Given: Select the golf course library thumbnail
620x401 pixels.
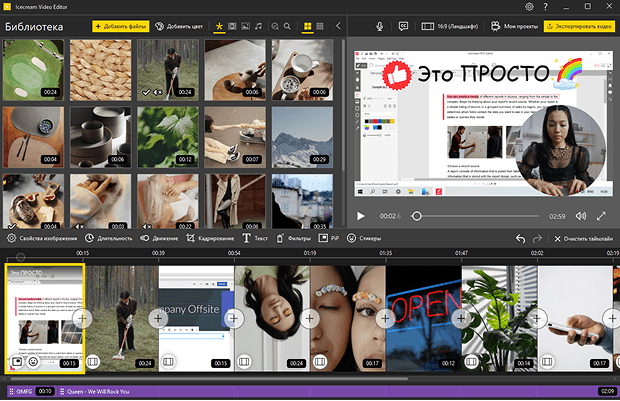Looking at the screenshot, I should [x=33, y=70].
